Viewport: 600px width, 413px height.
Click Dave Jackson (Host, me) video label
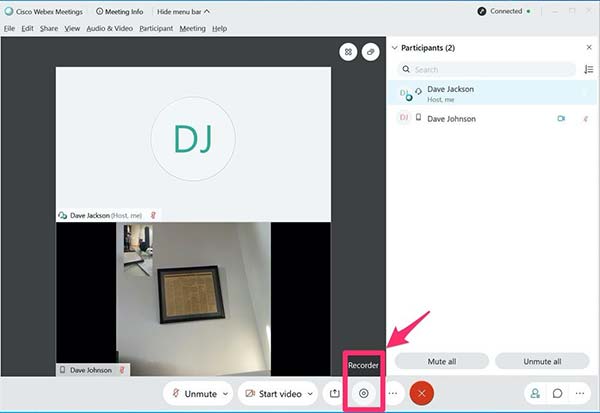[x=106, y=215]
